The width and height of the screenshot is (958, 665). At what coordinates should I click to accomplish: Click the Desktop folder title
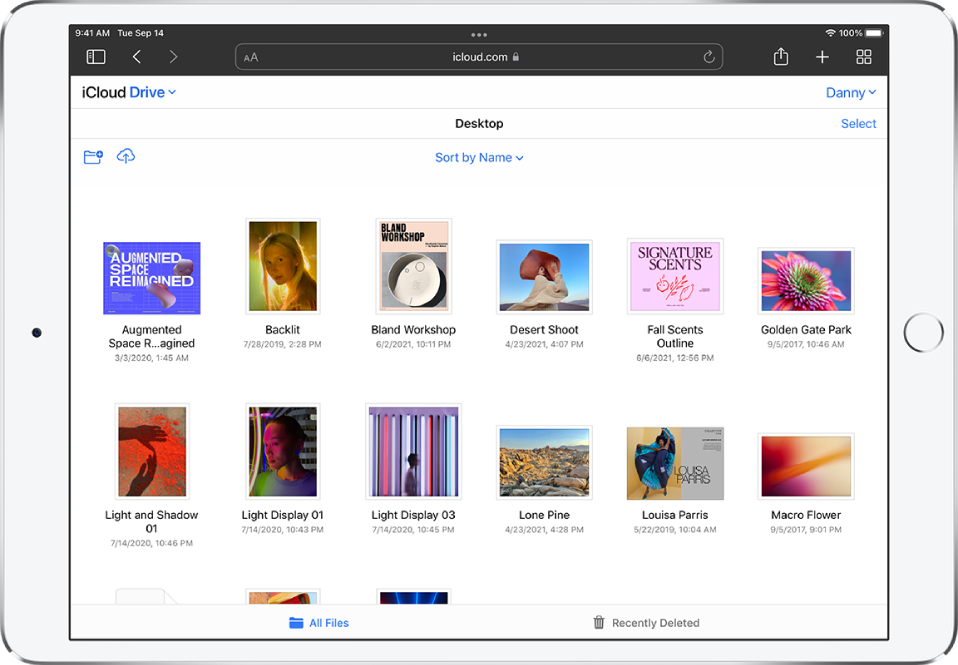click(479, 123)
